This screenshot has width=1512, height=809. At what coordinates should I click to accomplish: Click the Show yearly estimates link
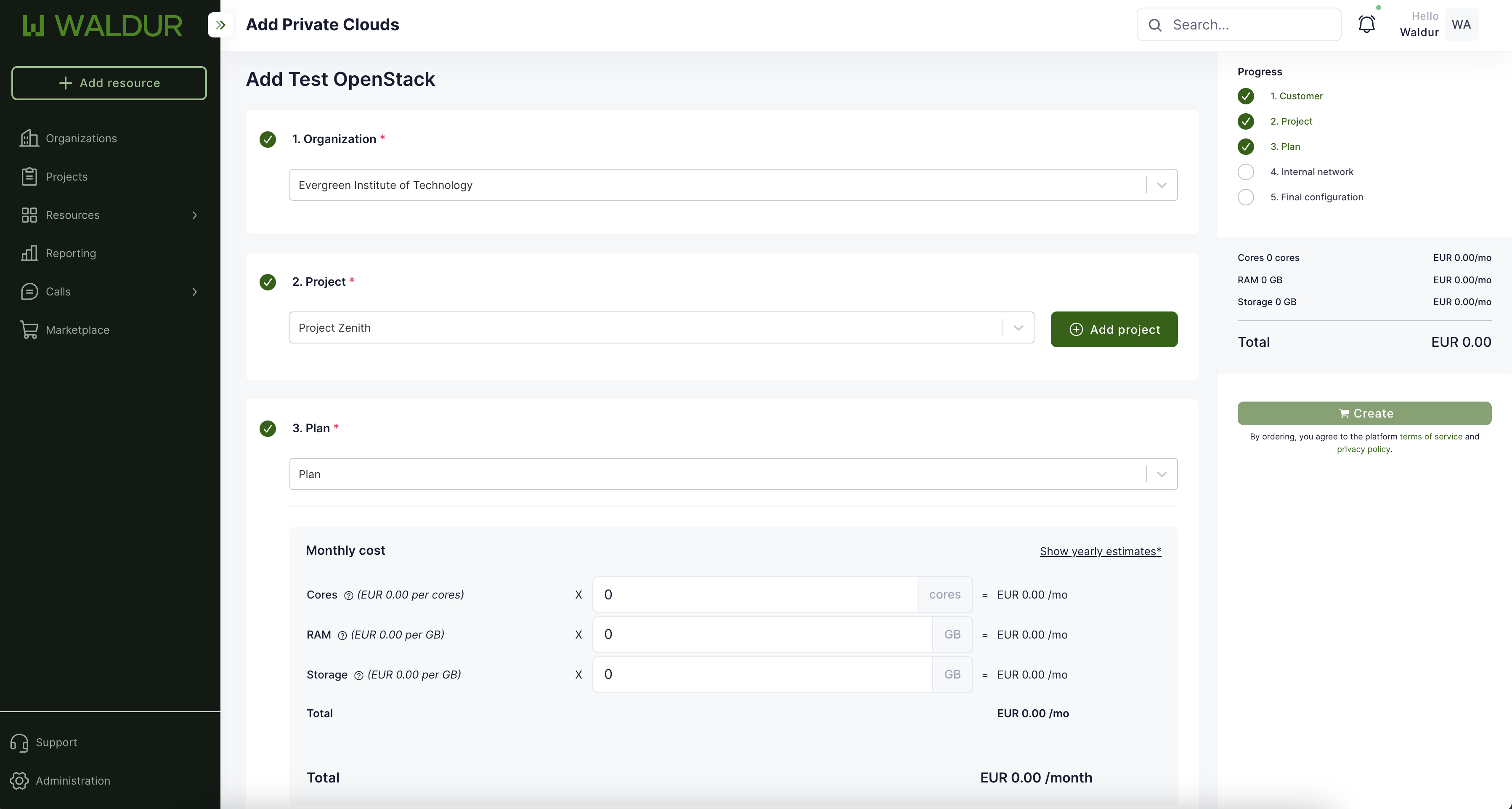click(1100, 551)
